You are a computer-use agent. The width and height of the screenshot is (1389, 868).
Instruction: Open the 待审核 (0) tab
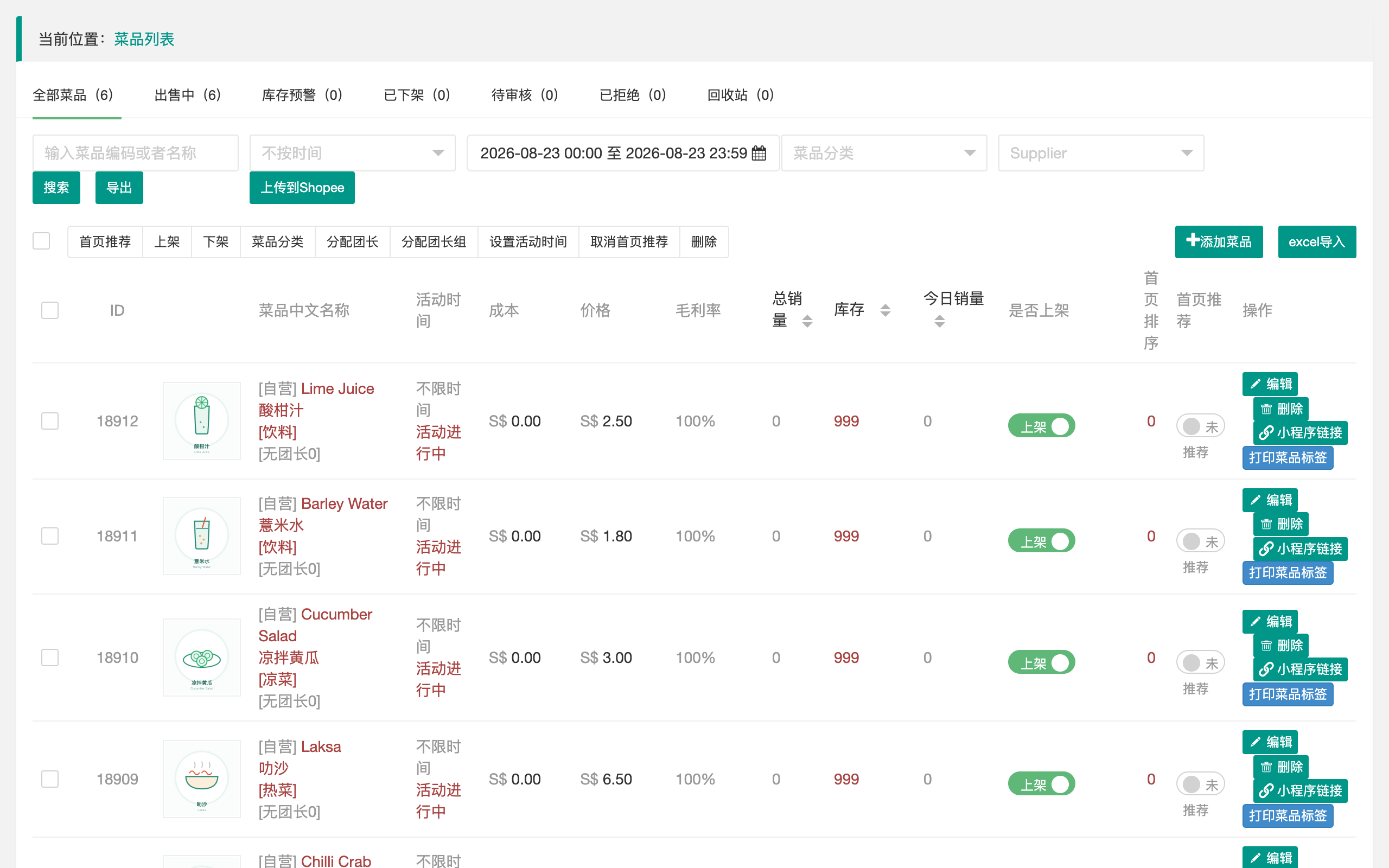click(525, 95)
